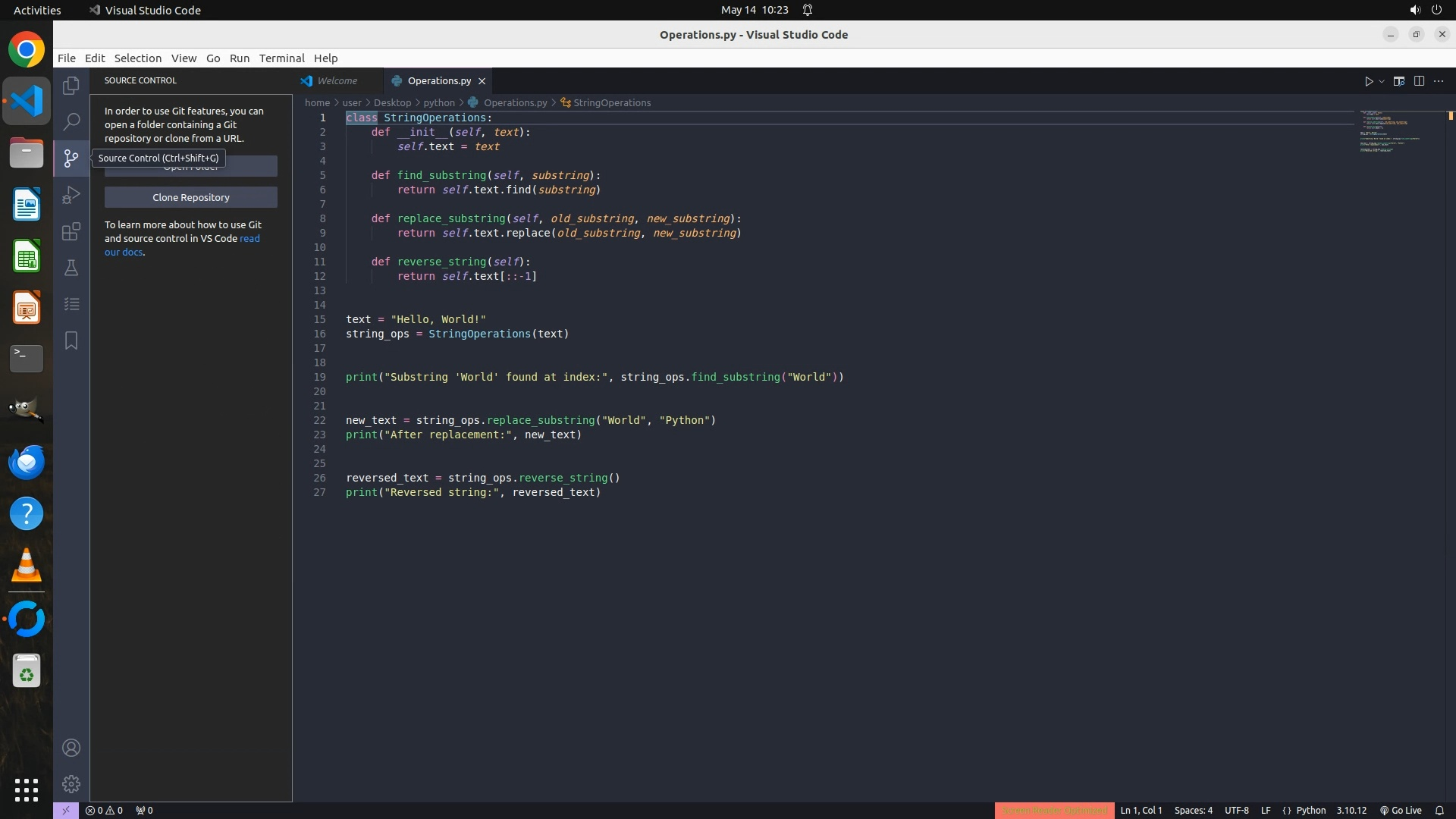1456x819 pixels.
Task: Open the Terminal menu
Action: tap(281, 58)
